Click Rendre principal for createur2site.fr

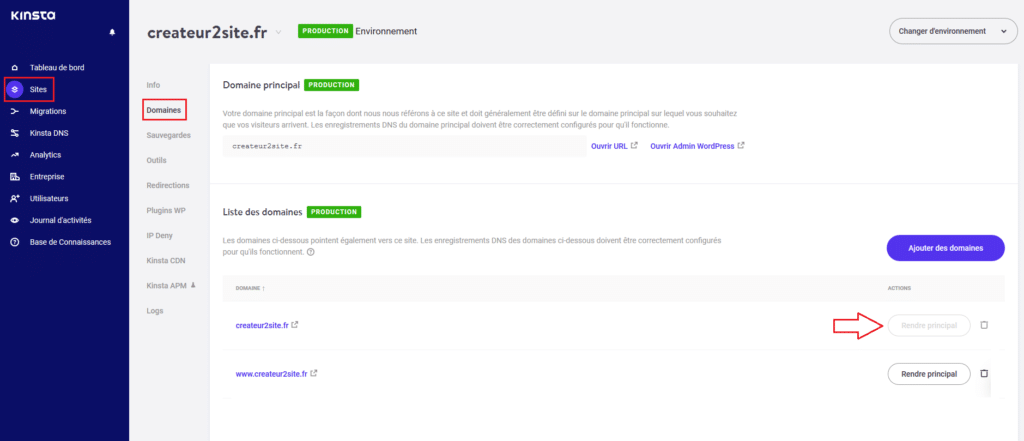coord(929,325)
